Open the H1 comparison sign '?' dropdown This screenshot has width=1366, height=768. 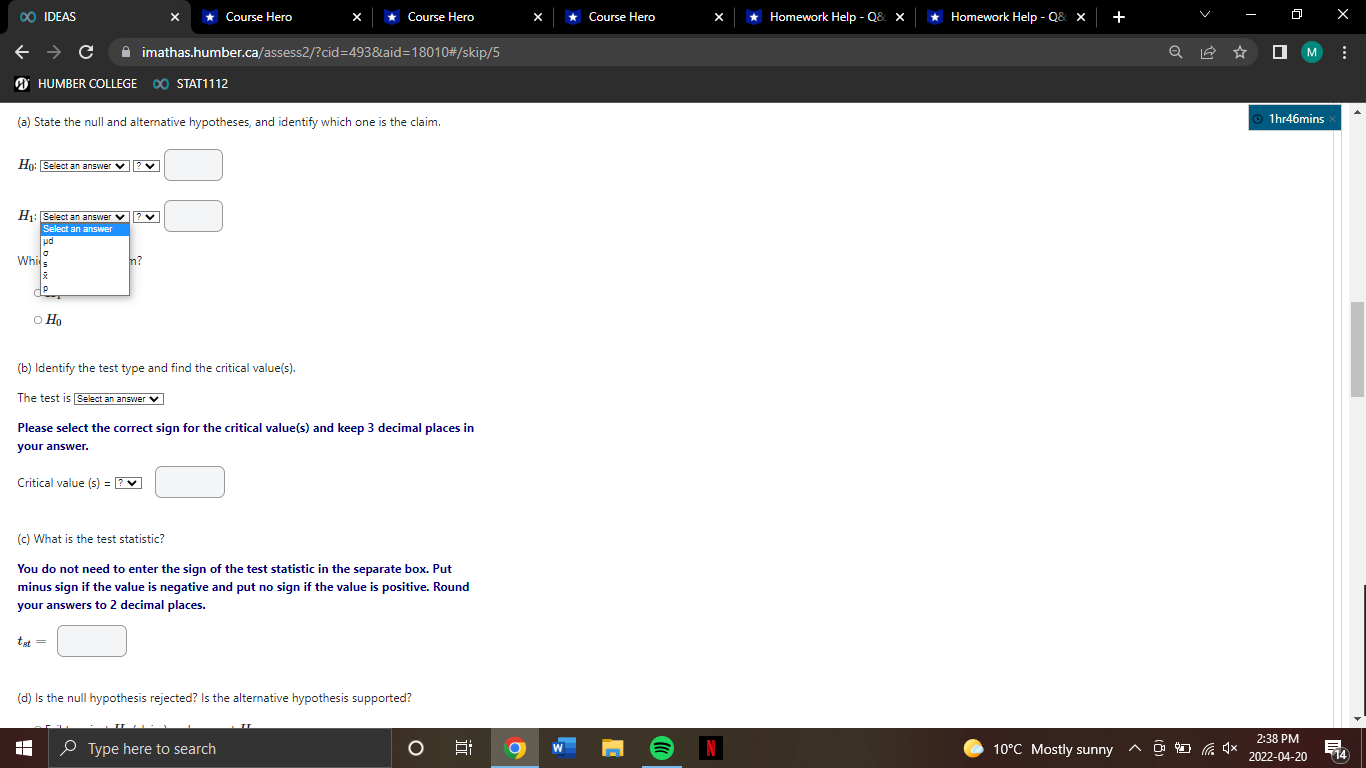147,216
